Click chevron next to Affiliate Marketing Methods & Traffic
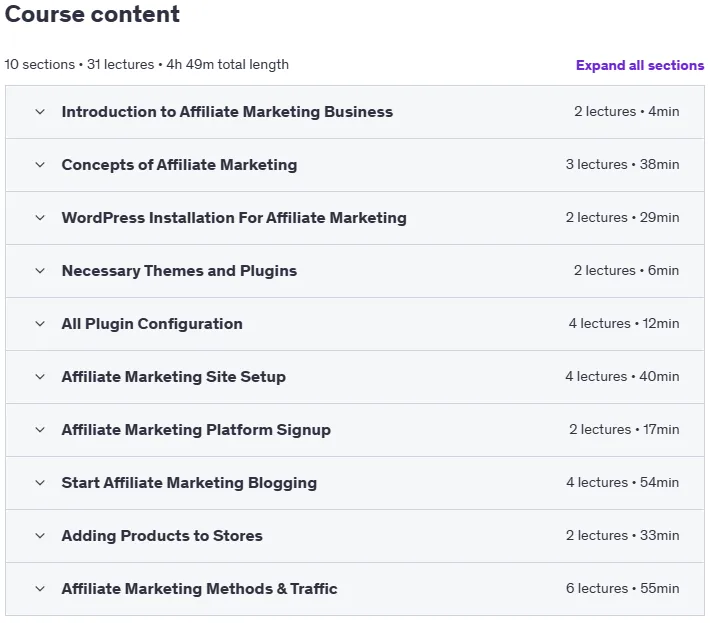 point(40,588)
